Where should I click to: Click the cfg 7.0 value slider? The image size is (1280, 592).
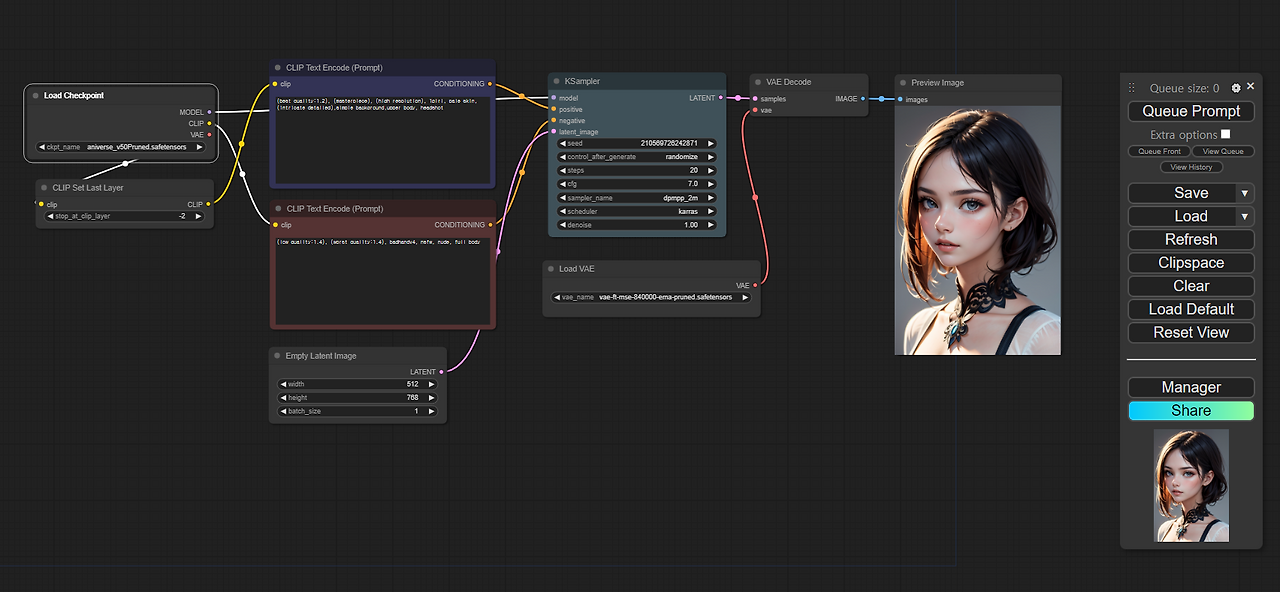click(637, 184)
